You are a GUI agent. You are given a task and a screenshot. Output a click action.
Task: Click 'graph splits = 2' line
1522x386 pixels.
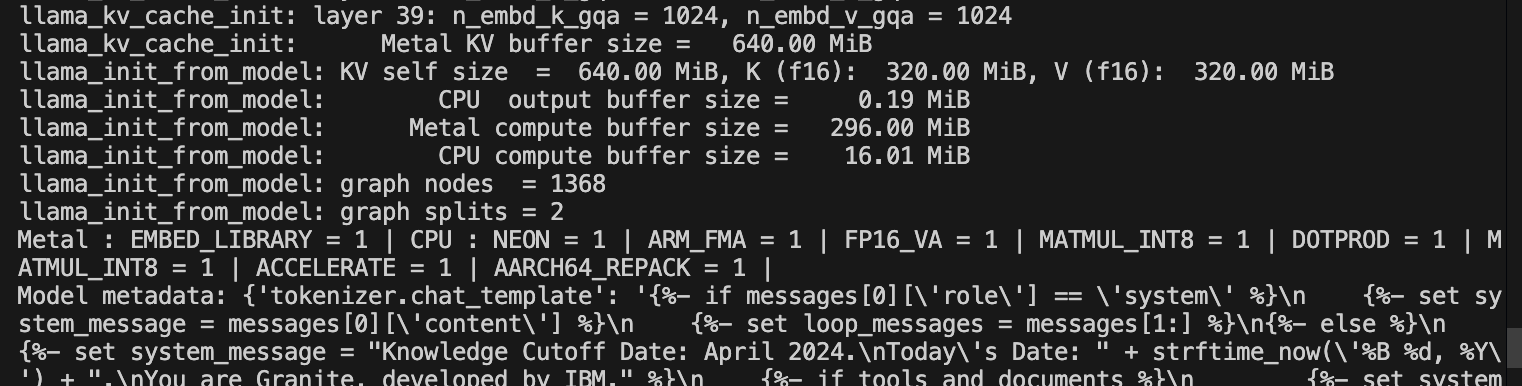pos(452,212)
